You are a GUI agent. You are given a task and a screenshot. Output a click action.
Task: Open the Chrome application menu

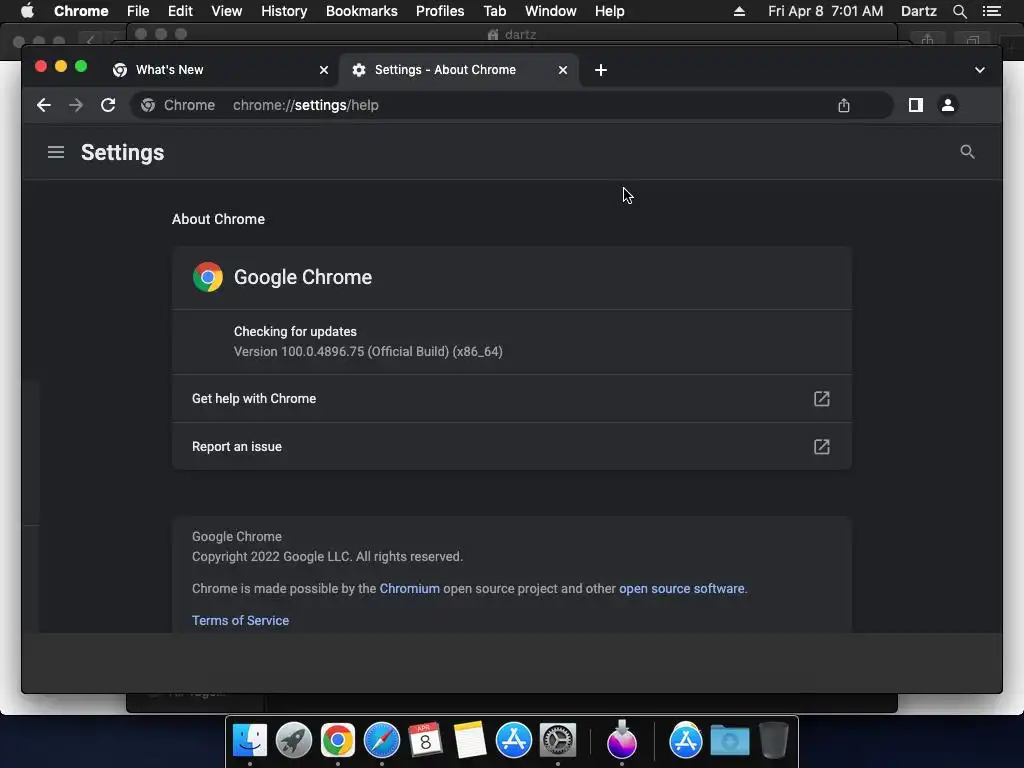coord(81,11)
